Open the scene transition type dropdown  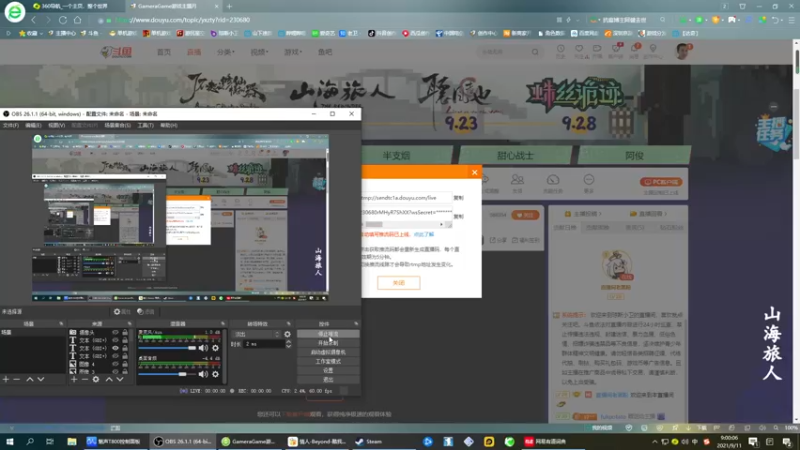tap(257, 335)
